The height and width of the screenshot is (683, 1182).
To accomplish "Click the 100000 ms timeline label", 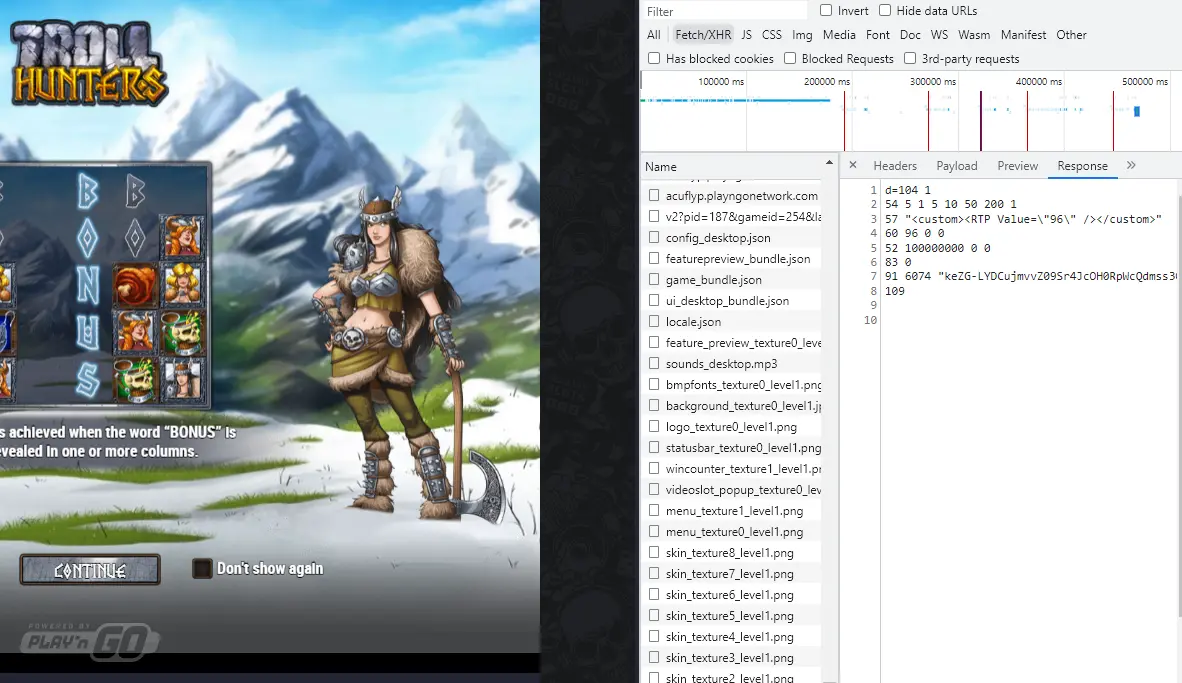I will point(721,81).
